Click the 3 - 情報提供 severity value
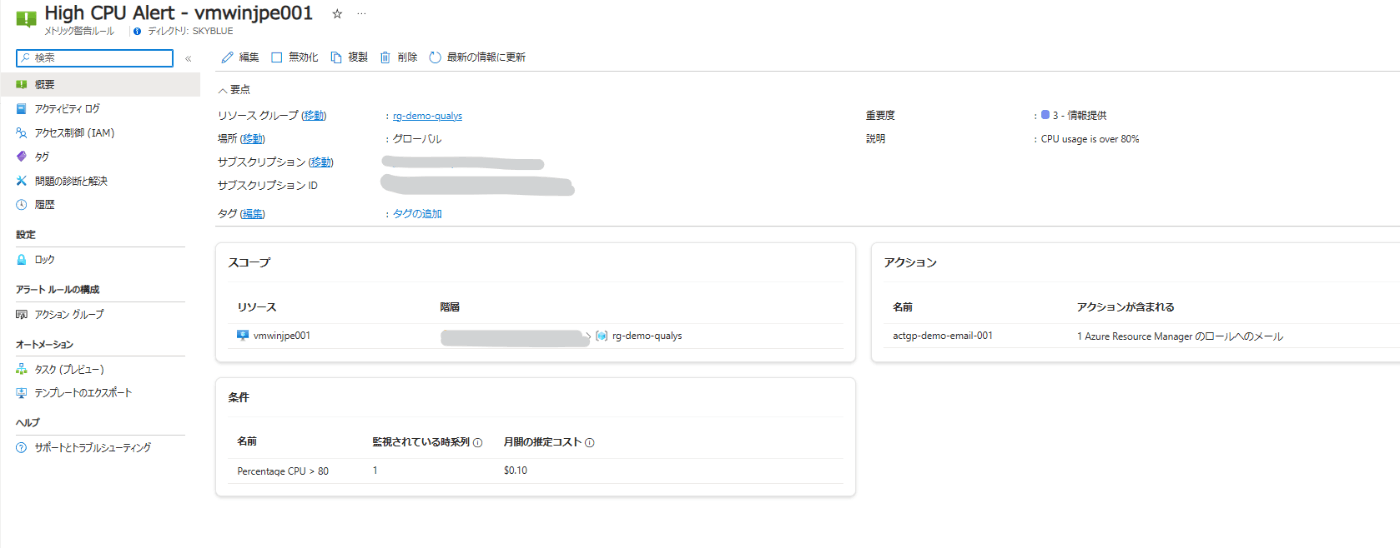Viewport: 1400px width, 548px height. 1079,115
